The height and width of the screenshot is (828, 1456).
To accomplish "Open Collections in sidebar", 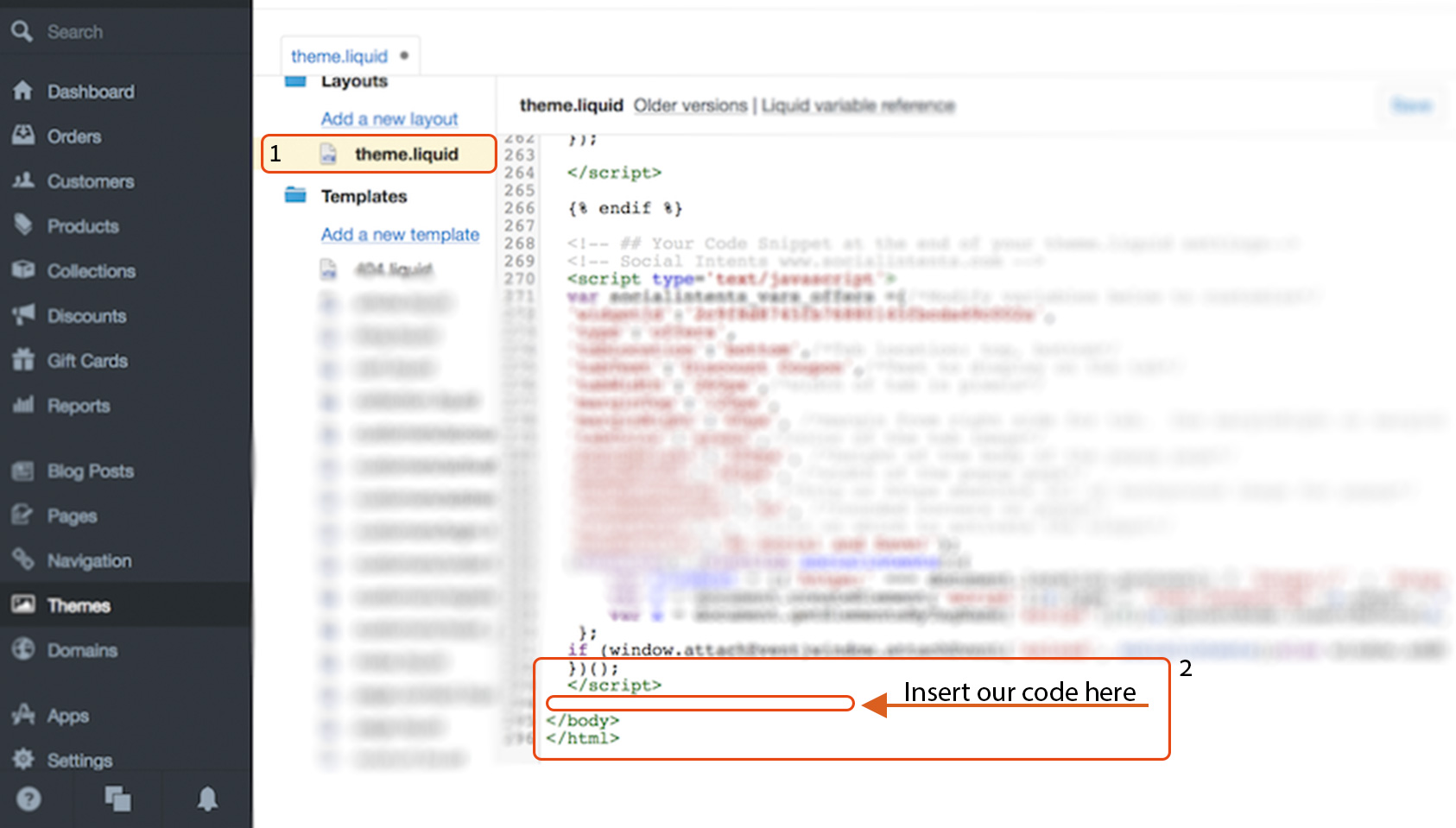I will (x=92, y=271).
